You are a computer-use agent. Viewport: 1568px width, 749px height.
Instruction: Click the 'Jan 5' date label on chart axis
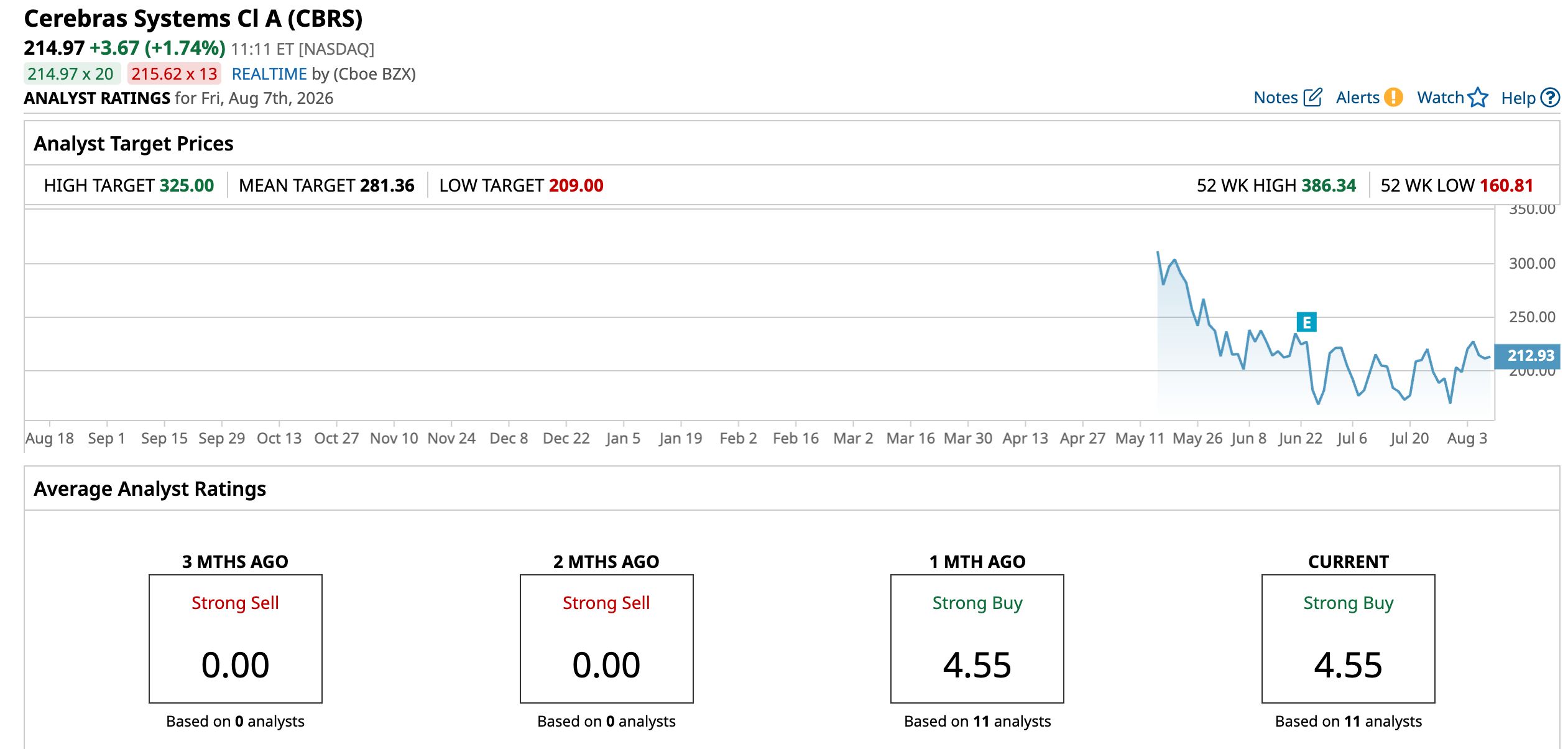tap(623, 439)
